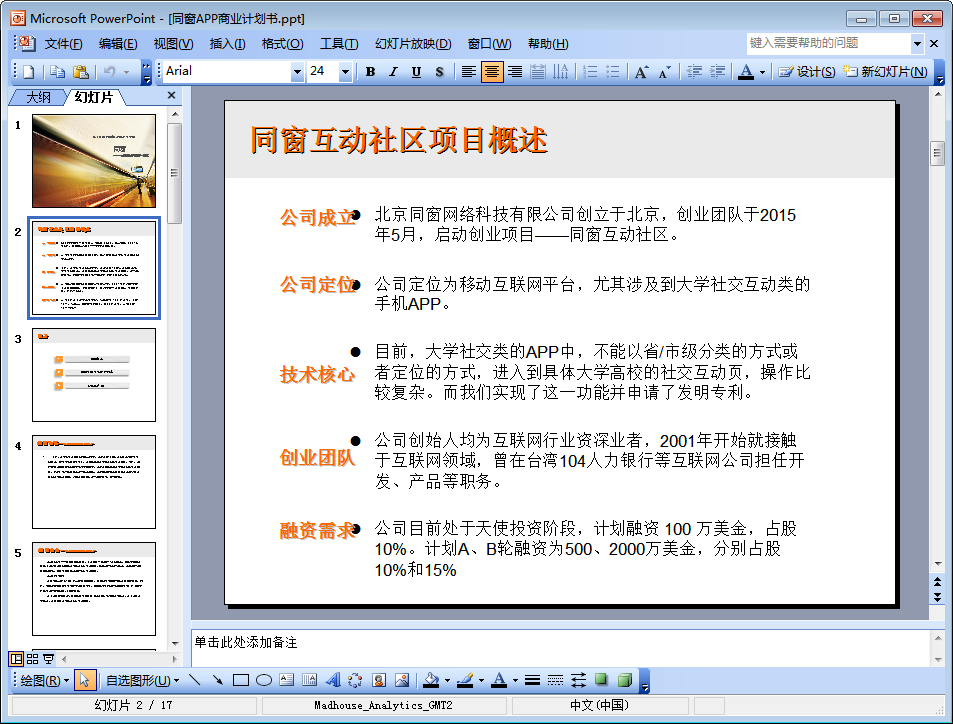The image size is (953, 724).
Task: Switch to normal view icon
Action: (16, 659)
